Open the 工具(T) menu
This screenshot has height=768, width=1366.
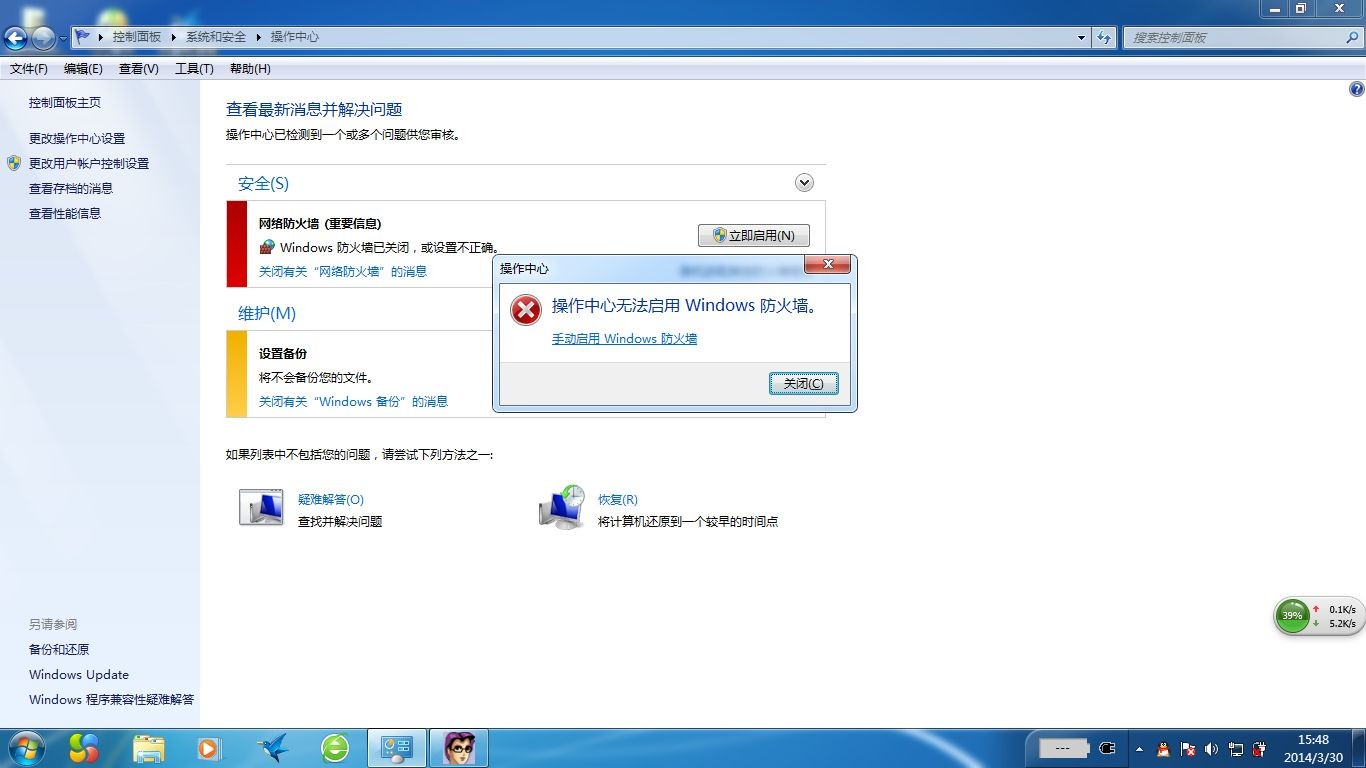[x=194, y=69]
